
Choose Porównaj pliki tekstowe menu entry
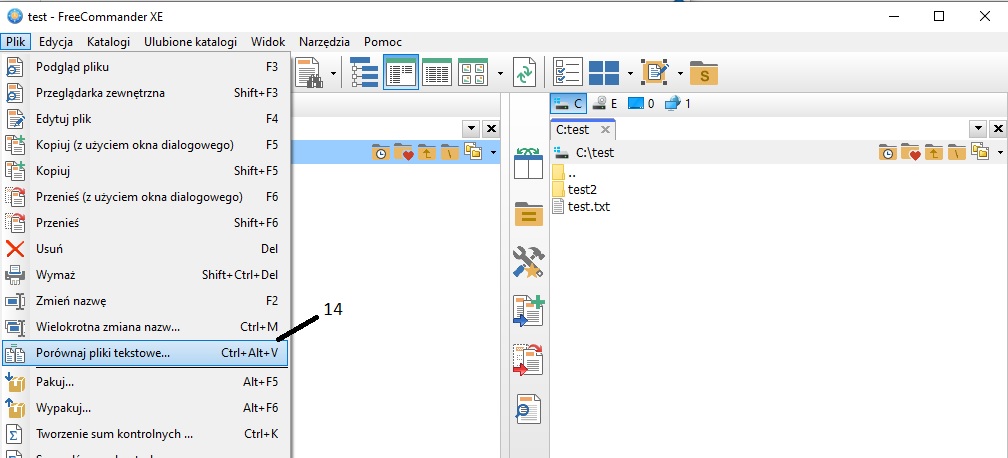[145, 353]
